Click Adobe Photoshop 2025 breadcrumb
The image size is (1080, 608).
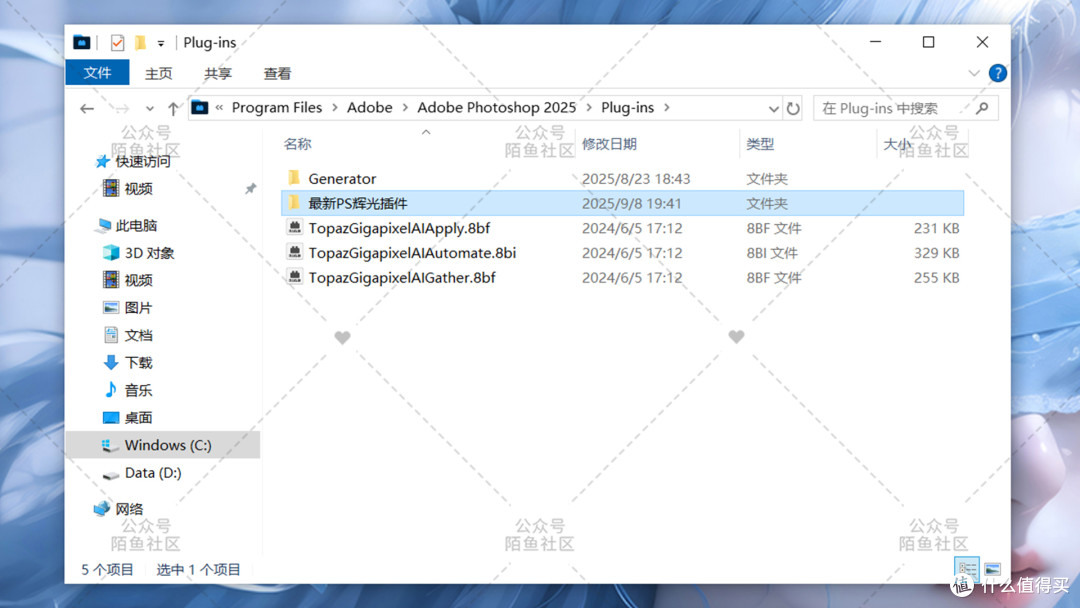pos(496,107)
